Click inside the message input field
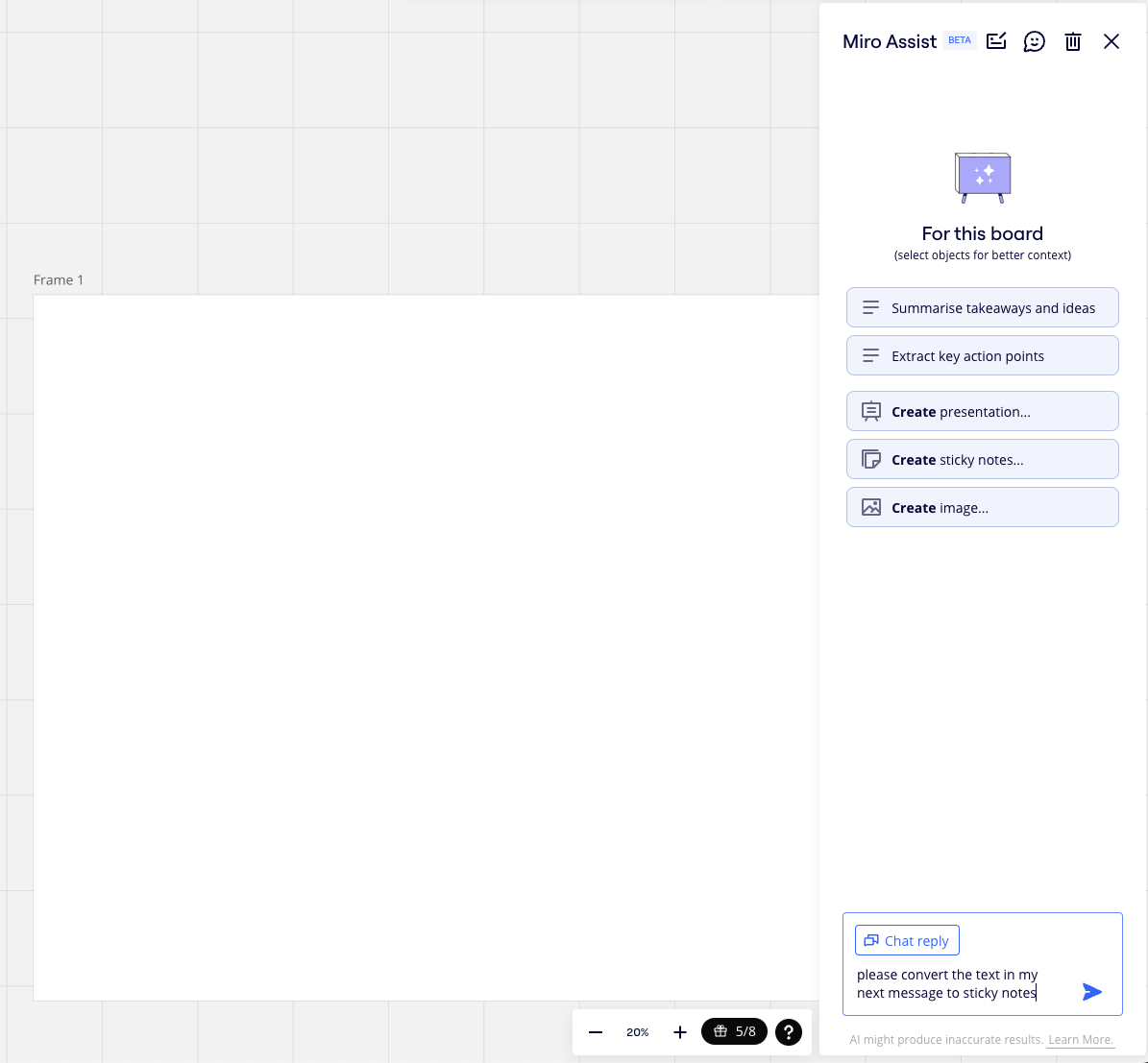The image size is (1148, 1063). coord(961,983)
